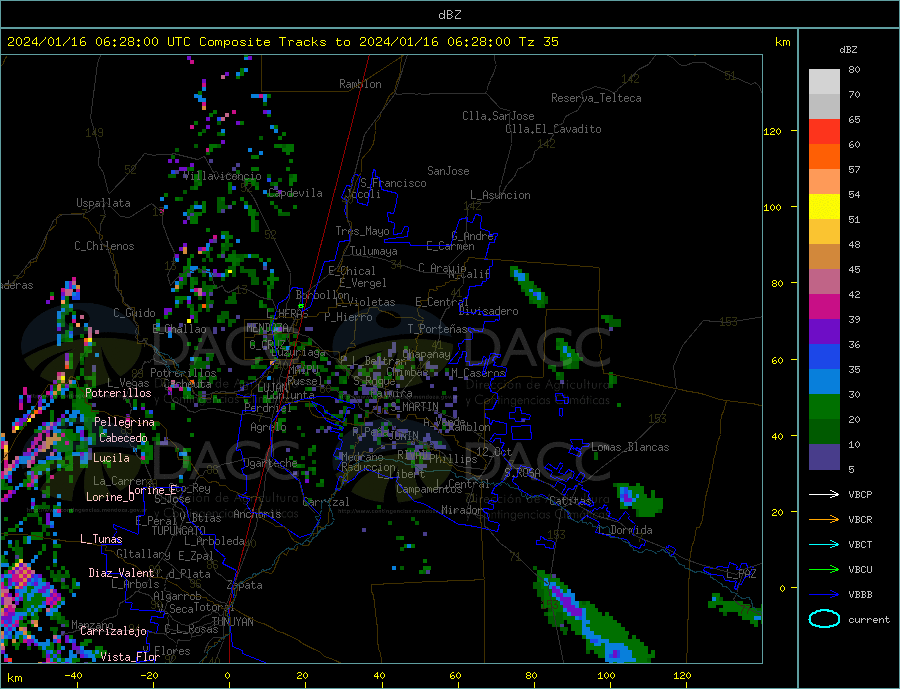Image resolution: width=900 pixels, height=689 pixels.
Task: Click the cyan 'current' ellipse legend symbol
Action: [x=824, y=619]
